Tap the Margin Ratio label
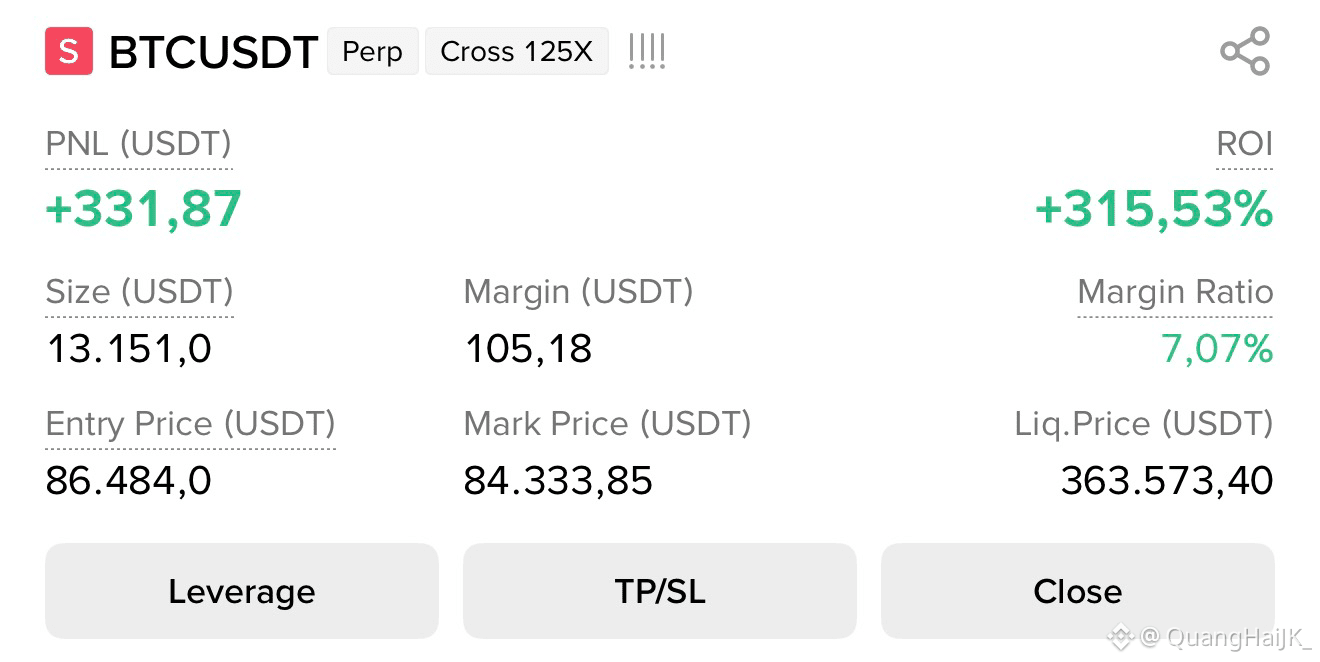 pyautogui.click(x=1175, y=292)
